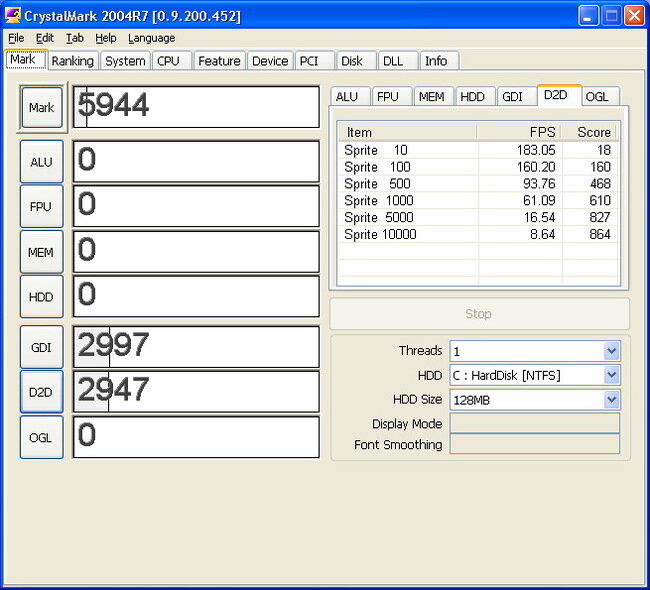Click the D2D benchmark button on the left
Image resolution: width=650 pixels, height=590 pixels.
pos(41,392)
